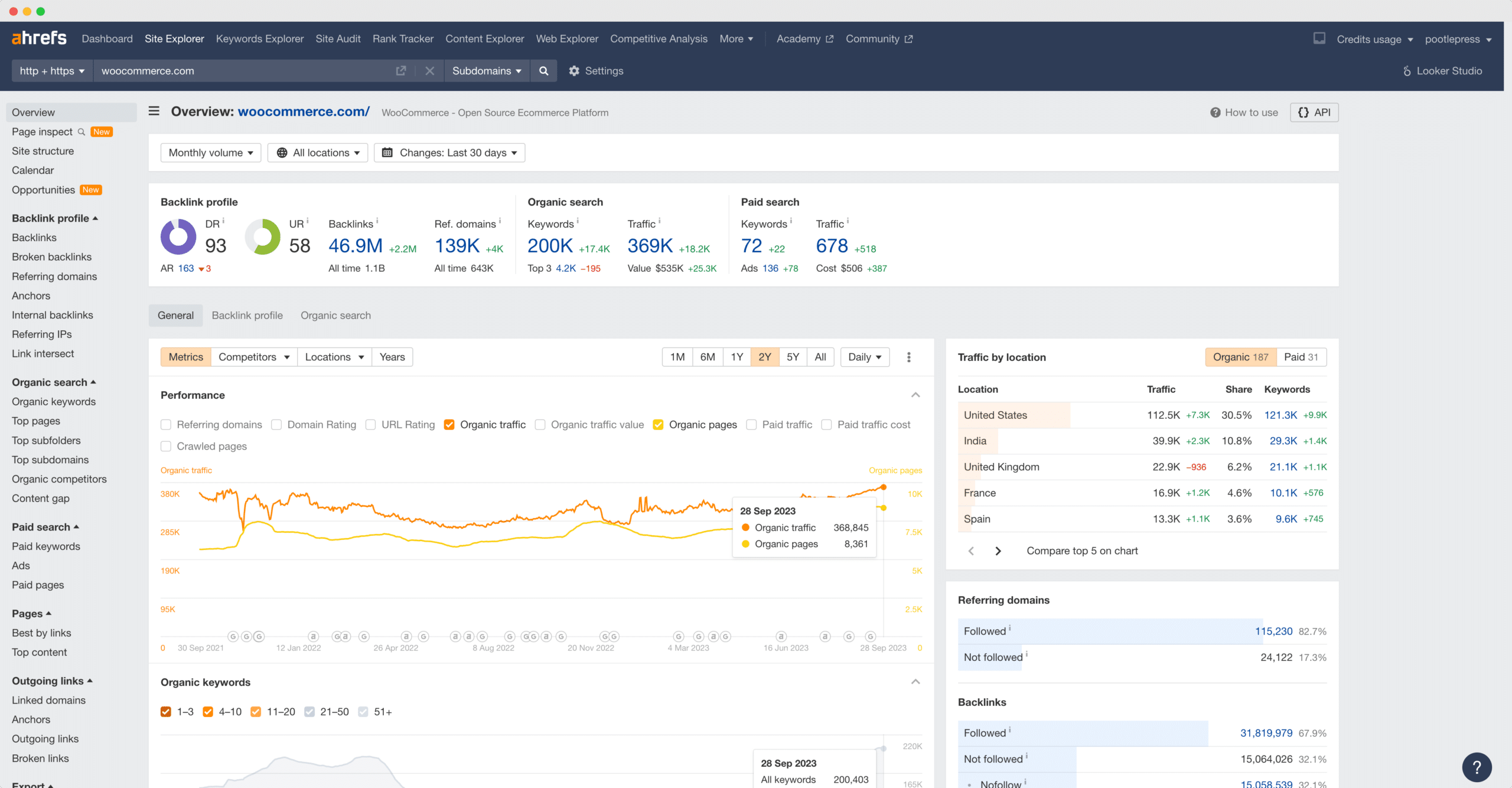Enable Organic traffic value checkbox
Viewport: 1512px width, 788px height.
(x=540, y=425)
